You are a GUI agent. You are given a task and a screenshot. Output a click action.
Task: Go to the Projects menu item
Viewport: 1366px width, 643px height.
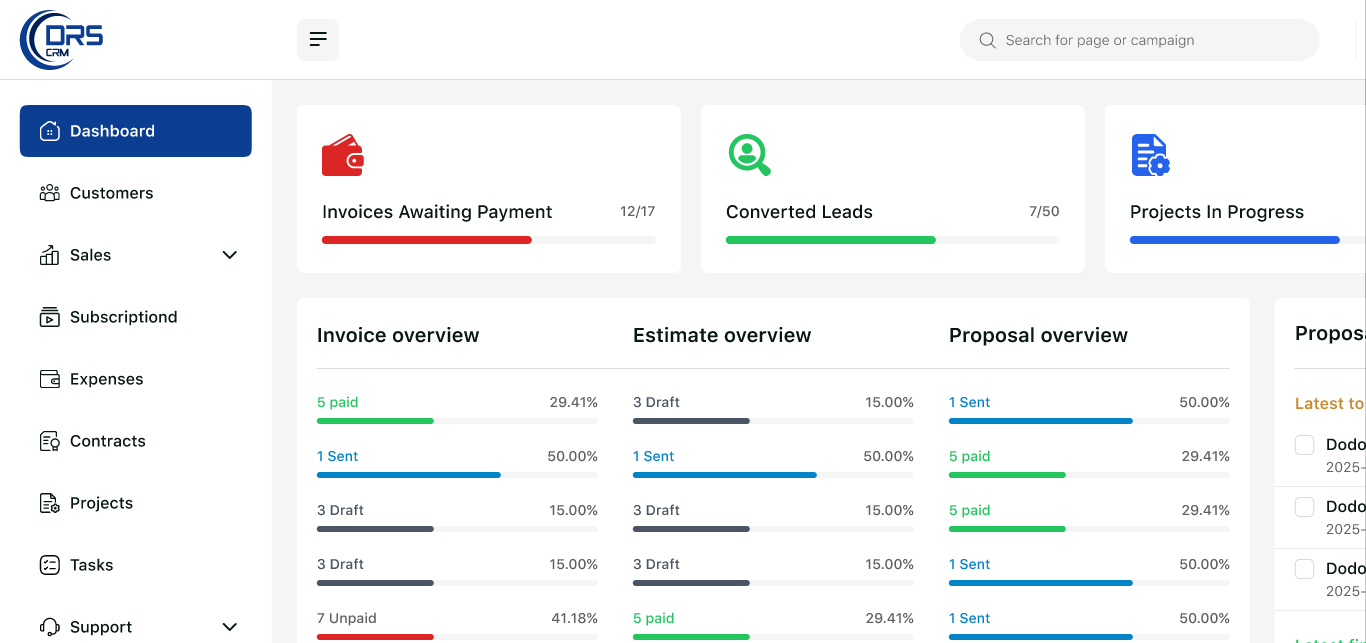pyautogui.click(x=101, y=503)
